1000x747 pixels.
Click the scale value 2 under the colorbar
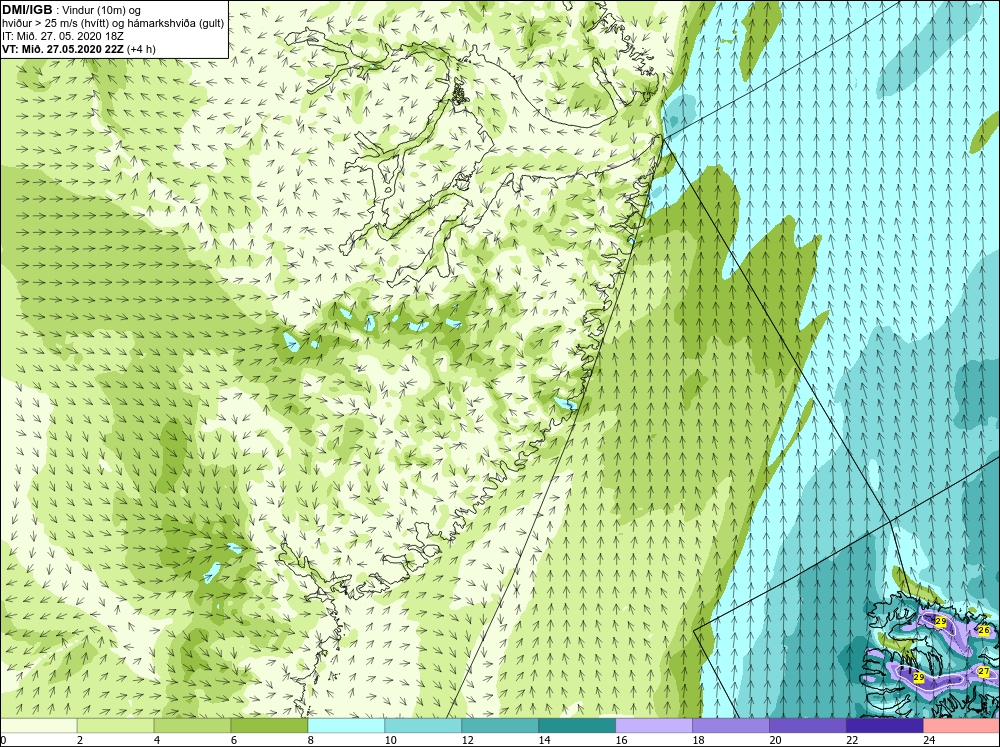tap(80, 740)
